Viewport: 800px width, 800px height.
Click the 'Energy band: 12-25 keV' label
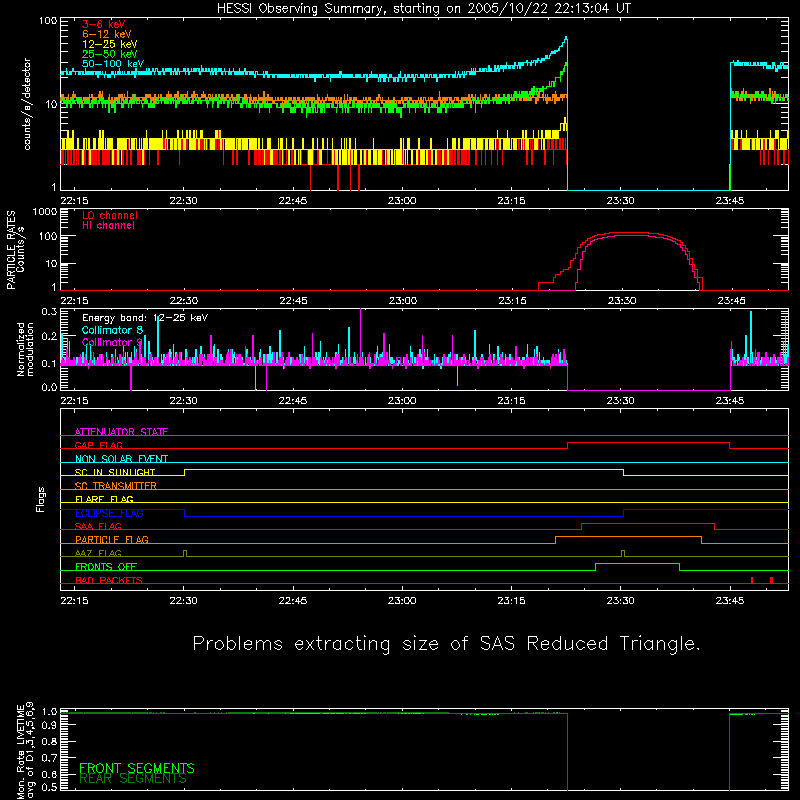pyautogui.click(x=145, y=318)
